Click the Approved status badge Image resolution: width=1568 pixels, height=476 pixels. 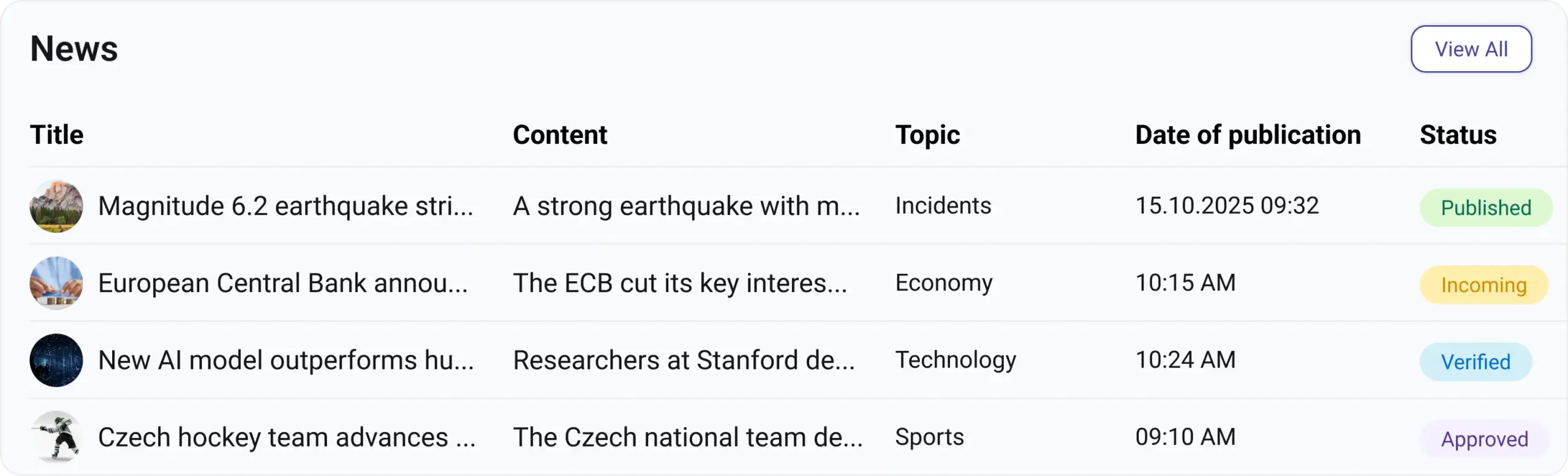pyautogui.click(x=1484, y=439)
